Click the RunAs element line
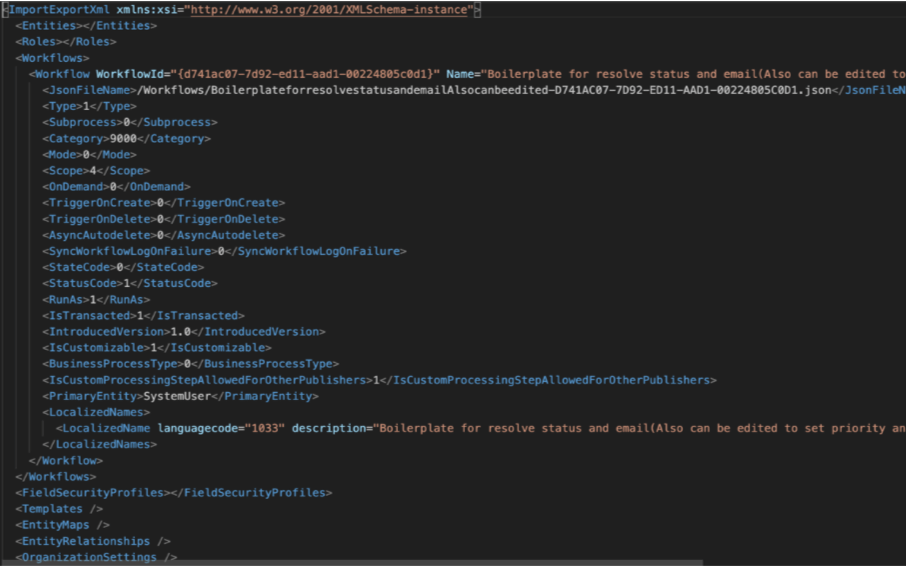The width and height of the screenshot is (906, 566). (96, 300)
